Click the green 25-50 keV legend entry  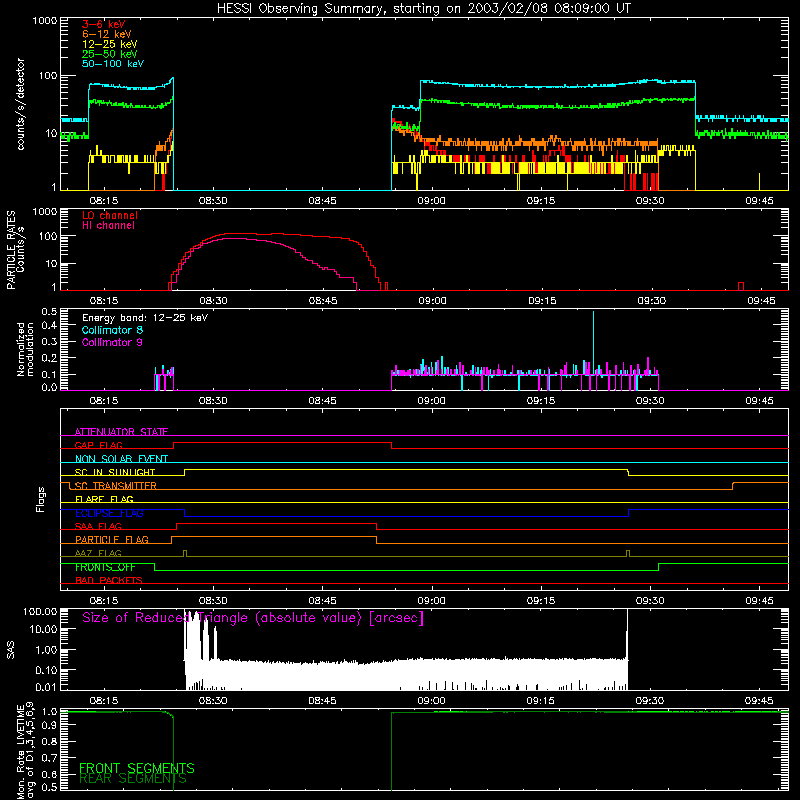tap(110, 54)
